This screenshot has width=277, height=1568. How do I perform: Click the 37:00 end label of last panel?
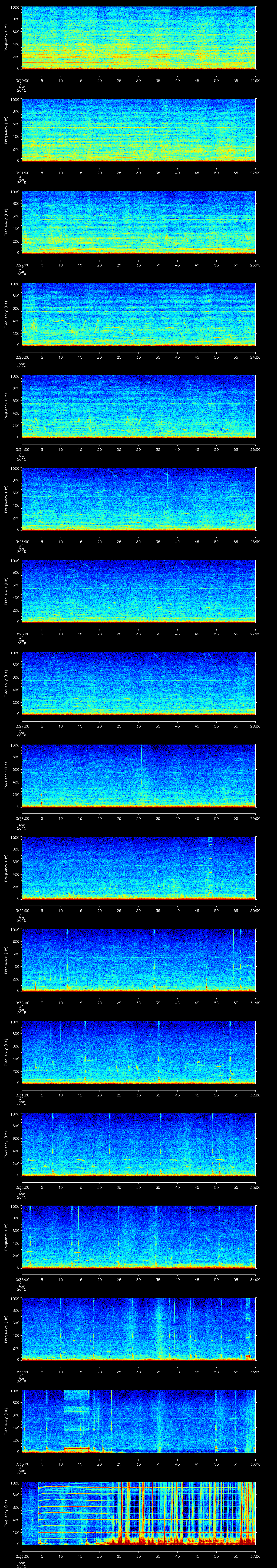point(255,1556)
